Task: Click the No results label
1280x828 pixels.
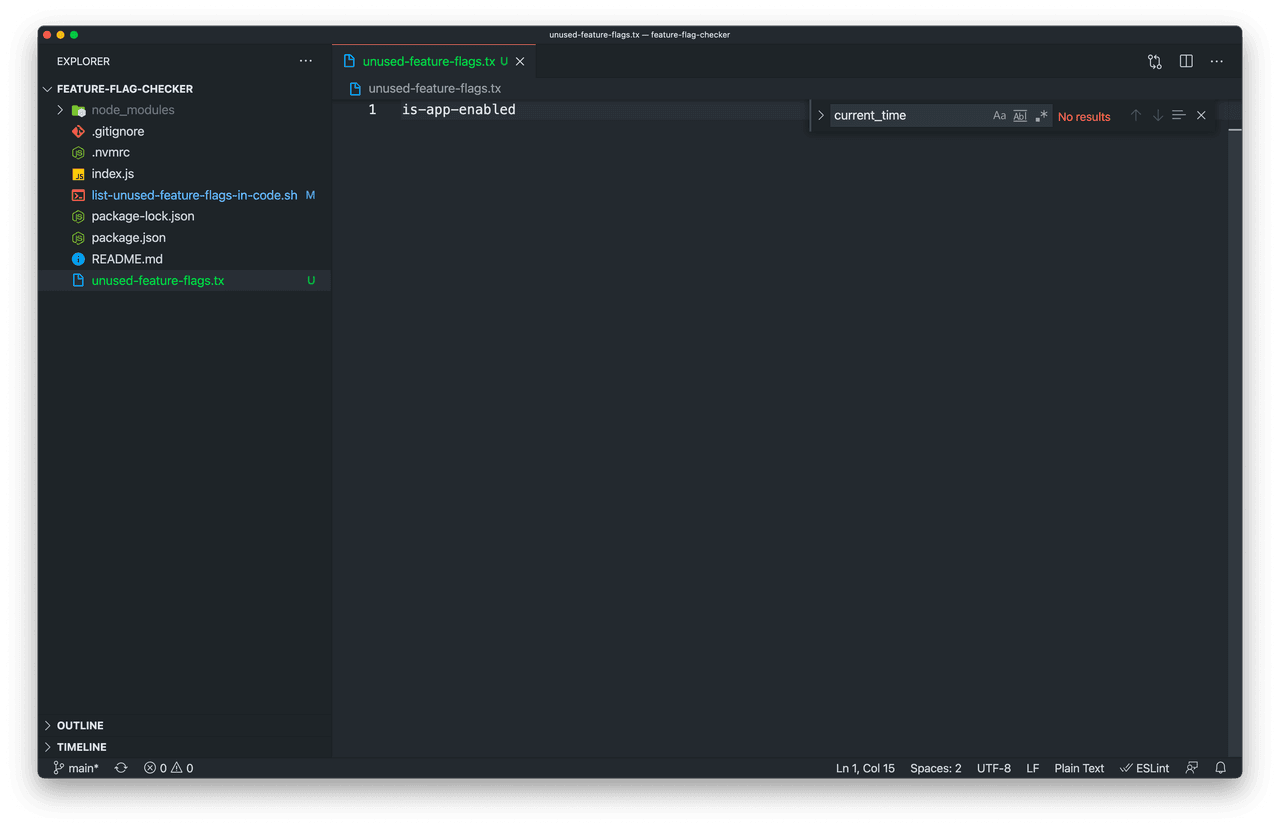Action: tap(1084, 117)
